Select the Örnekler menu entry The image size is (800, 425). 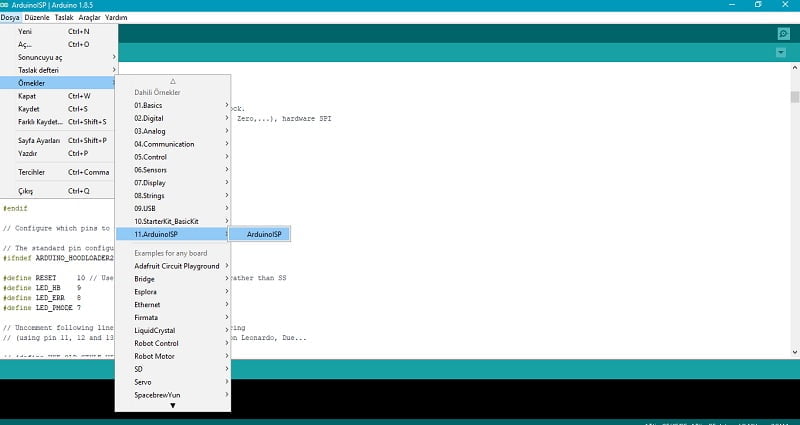(x=59, y=83)
